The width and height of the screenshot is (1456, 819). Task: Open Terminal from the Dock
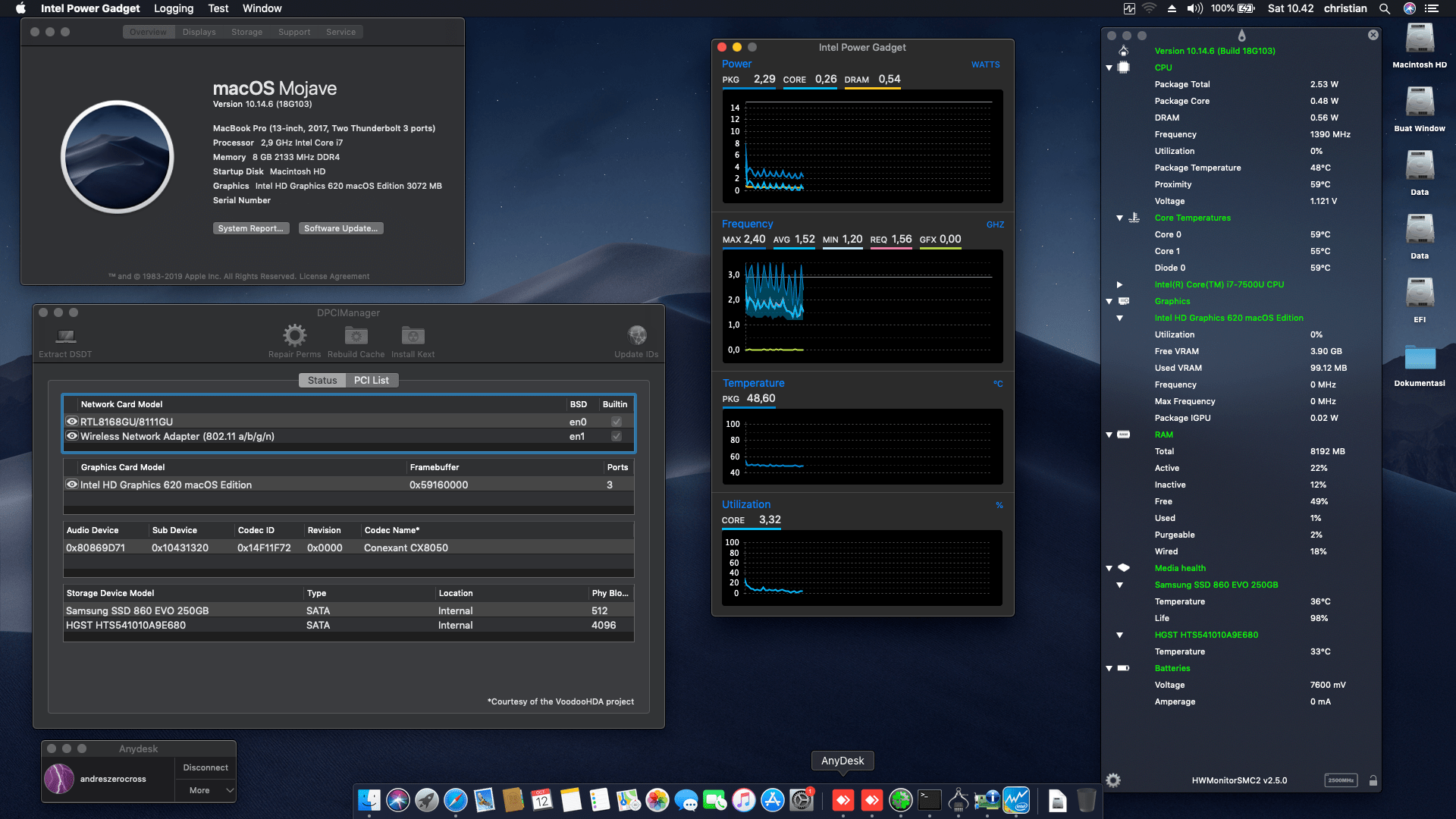pos(928,800)
